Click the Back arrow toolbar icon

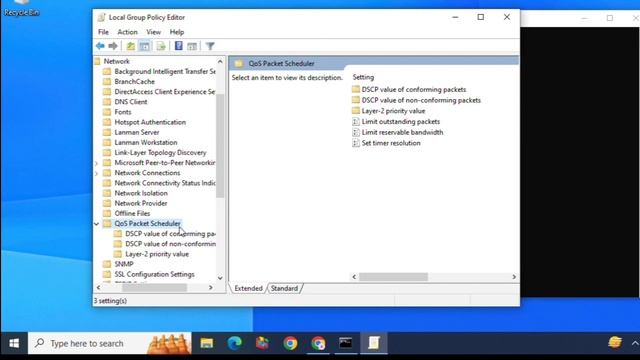click(x=100, y=46)
